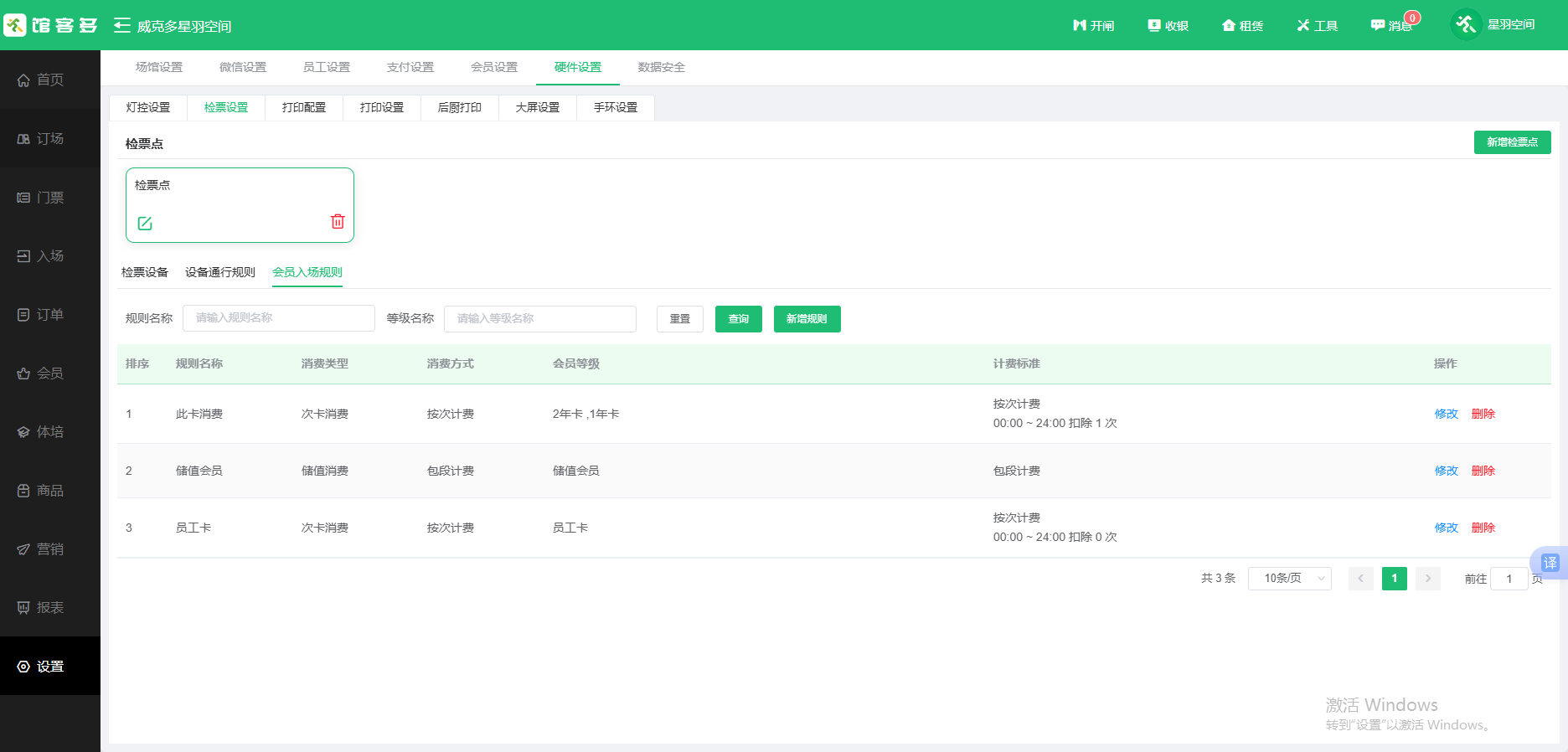Click 修改 link for 储值会员 rule
The height and width of the screenshot is (752, 1568).
(x=1446, y=471)
